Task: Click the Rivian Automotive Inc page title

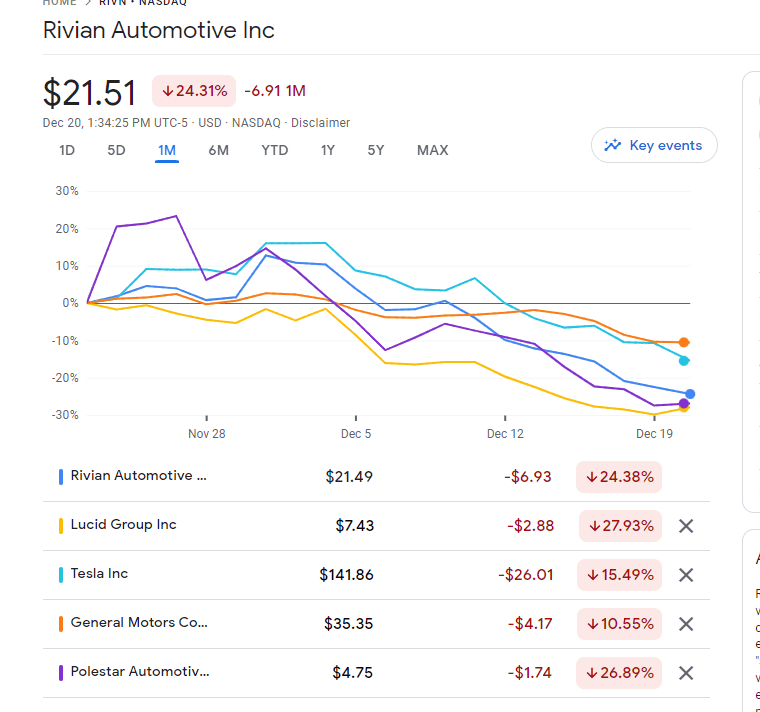Action: pos(158,30)
